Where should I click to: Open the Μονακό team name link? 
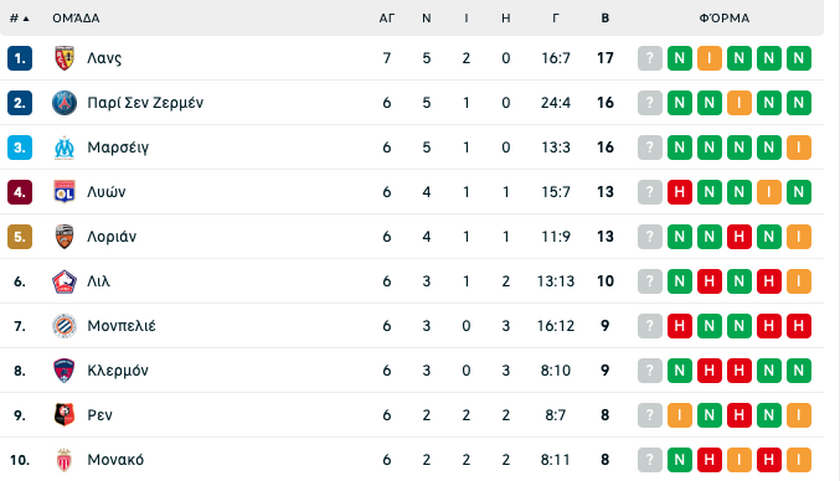[x=116, y=460]
